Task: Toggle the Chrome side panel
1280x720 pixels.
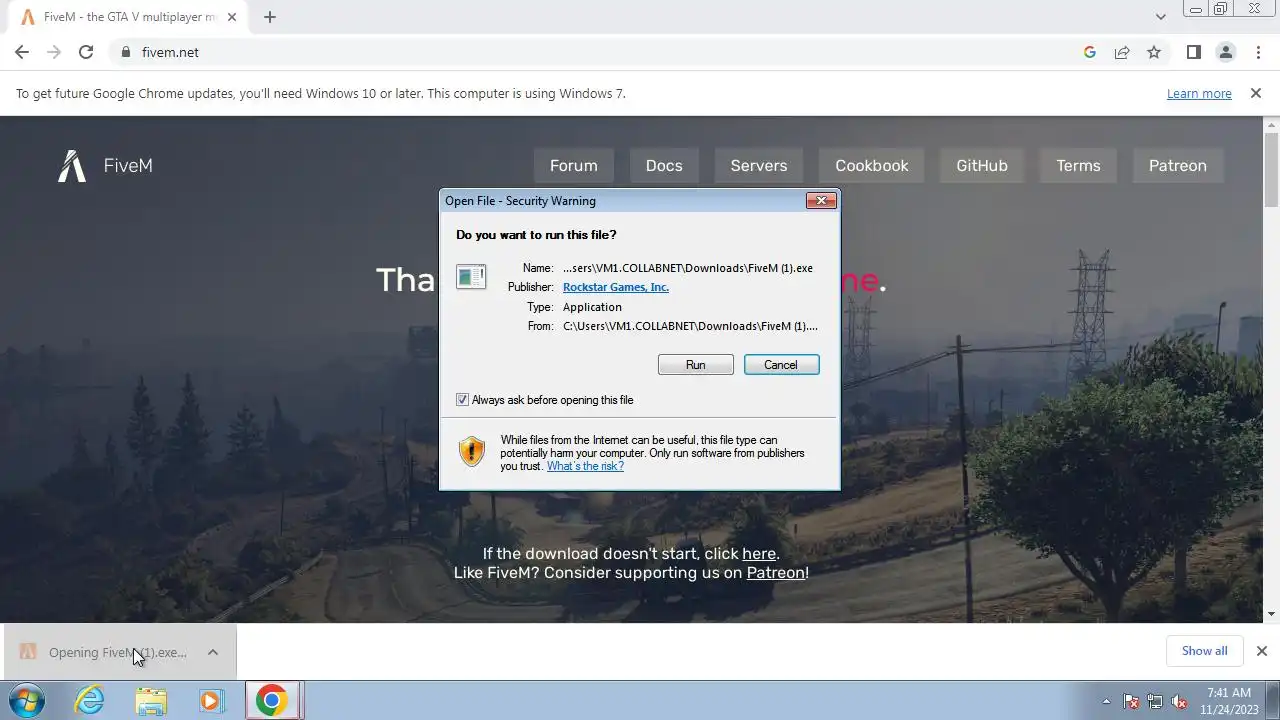Action: coord(1193,52)
